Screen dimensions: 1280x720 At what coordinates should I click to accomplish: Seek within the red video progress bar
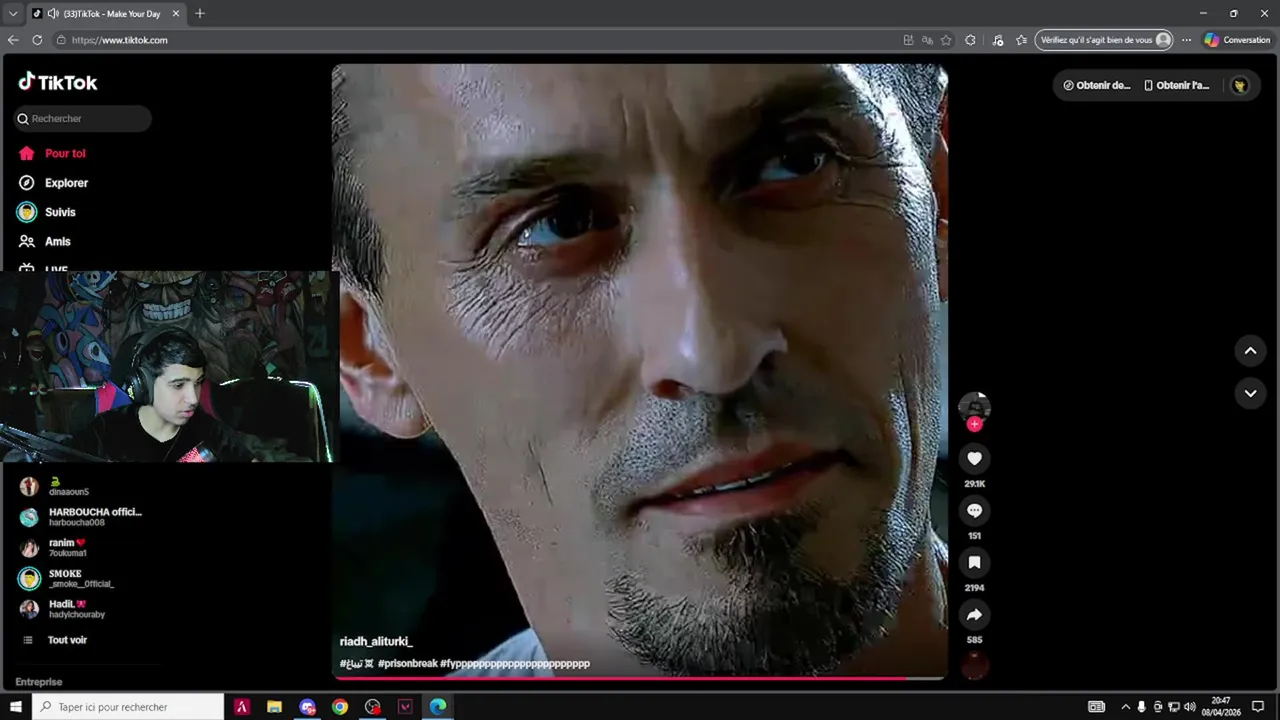640,678
